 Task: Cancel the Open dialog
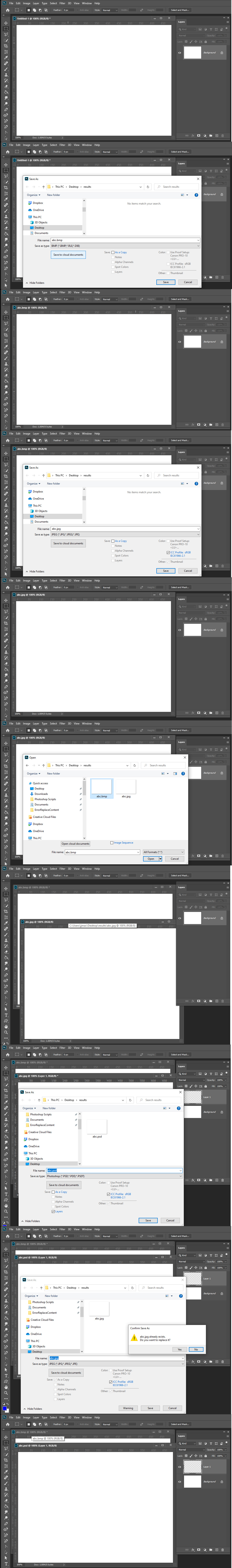point(175,858)
